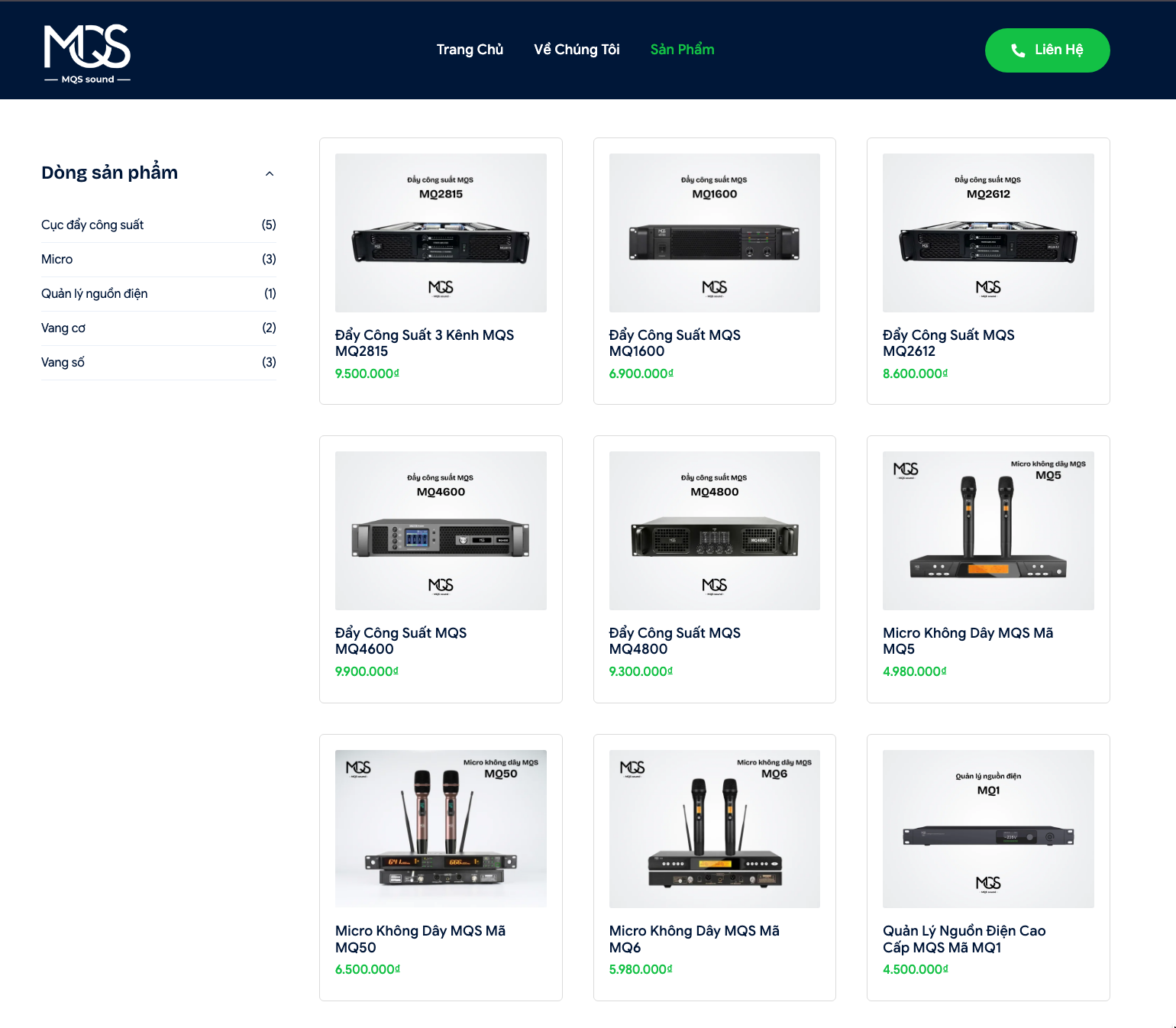The image size is (1176, 1028).
Task: Click the 4.980.000đ price
Action: [x=915, y=671]
